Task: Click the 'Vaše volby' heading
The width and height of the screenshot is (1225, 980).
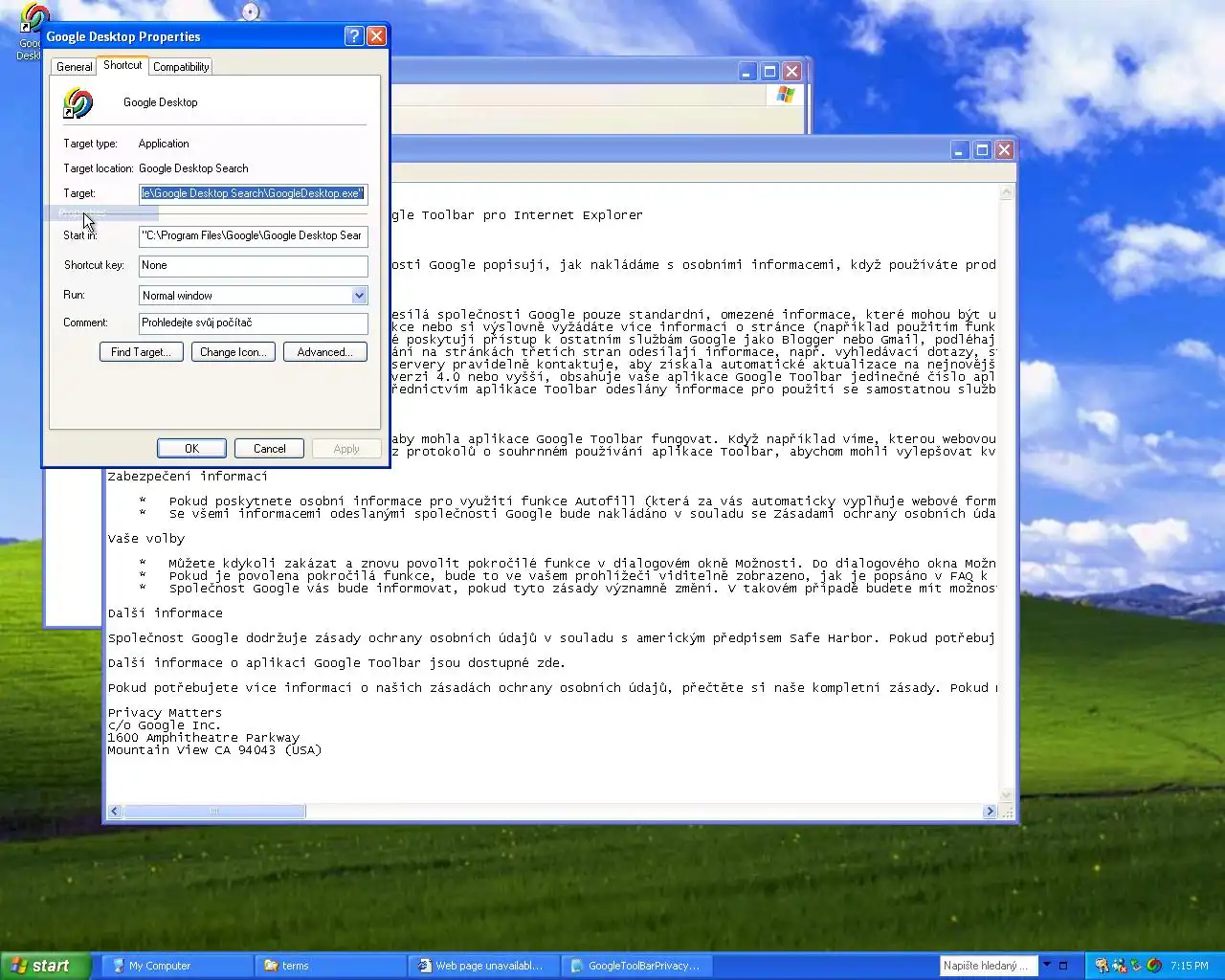Action: point(145,539)
